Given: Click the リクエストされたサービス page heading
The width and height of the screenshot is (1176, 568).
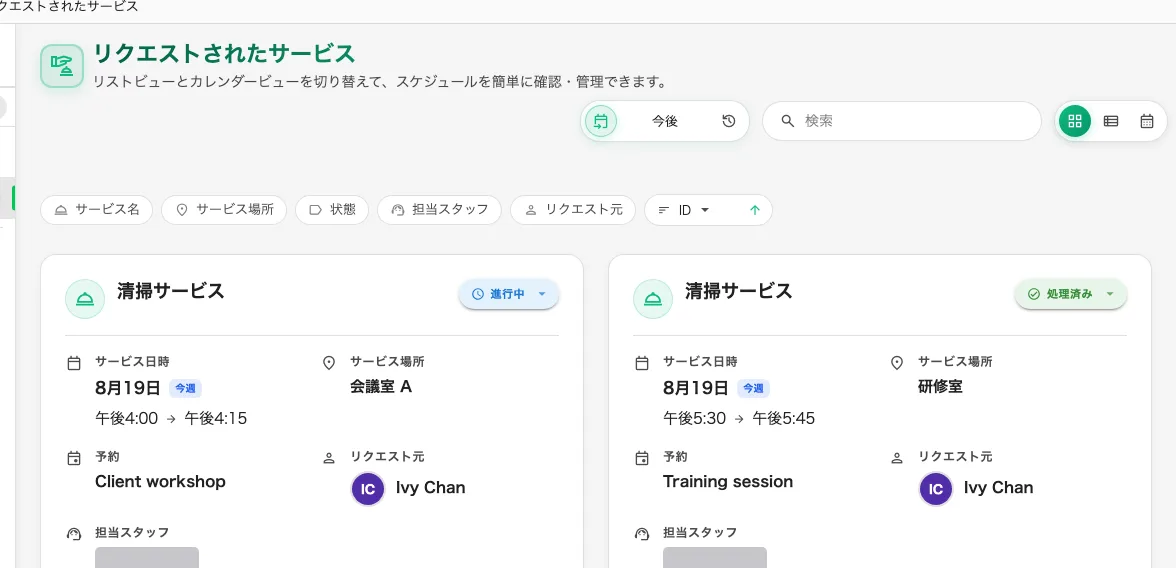Looking at the screenshot, I should pos(224,54).
